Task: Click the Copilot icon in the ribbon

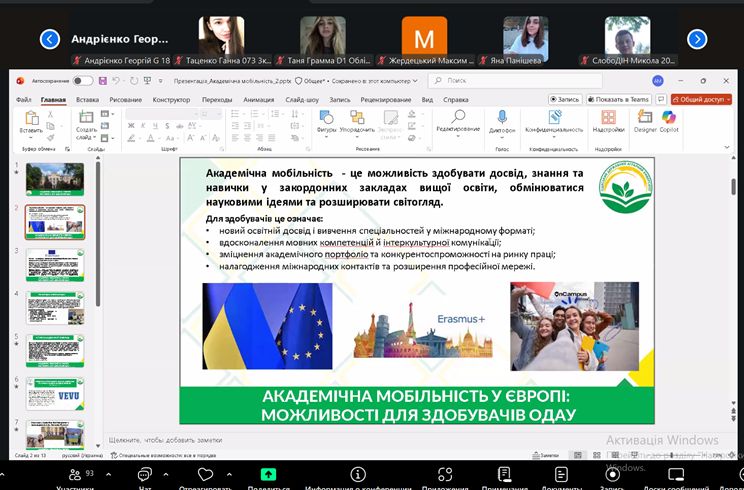Action: point(669,119)
